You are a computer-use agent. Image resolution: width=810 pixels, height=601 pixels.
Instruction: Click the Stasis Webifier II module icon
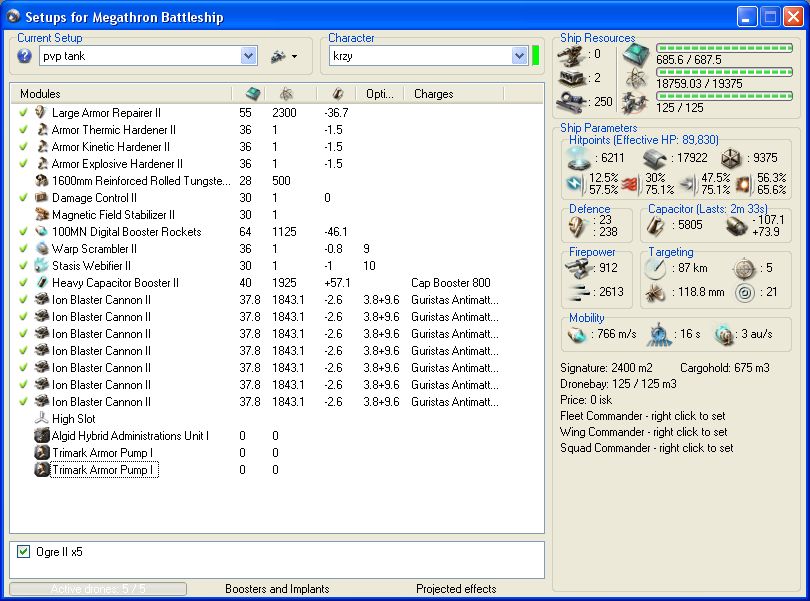[x=41, y=266]
